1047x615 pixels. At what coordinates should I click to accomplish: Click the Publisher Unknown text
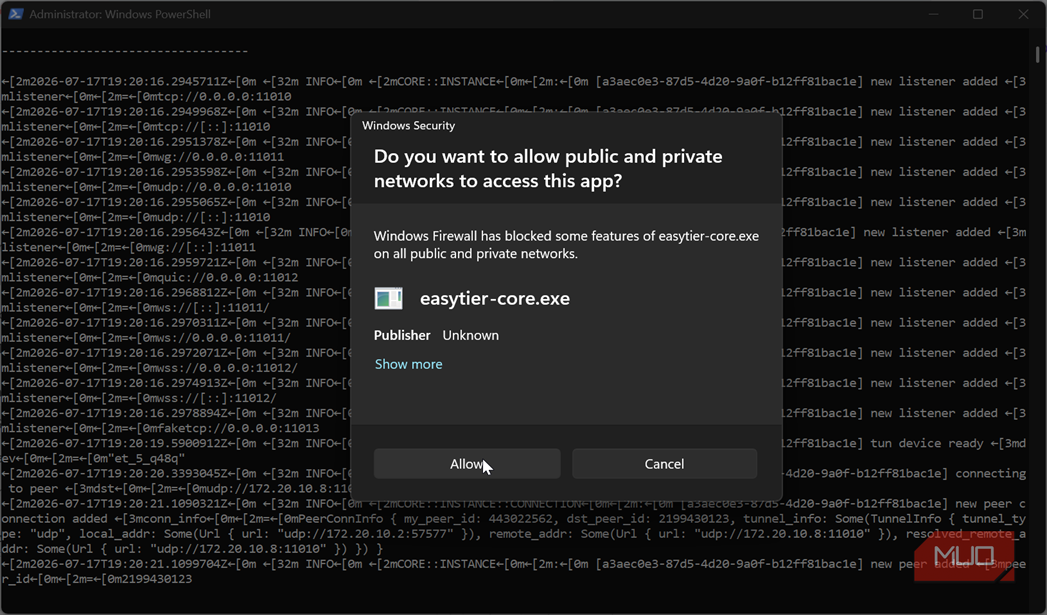[x=436, y=335]
